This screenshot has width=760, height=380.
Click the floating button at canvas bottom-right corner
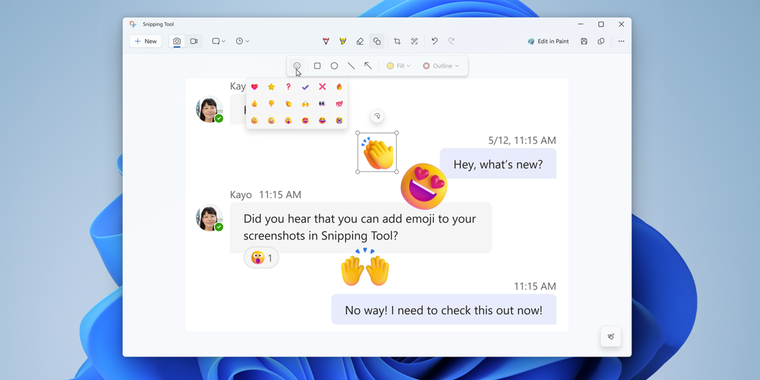(x=611, y=336)
